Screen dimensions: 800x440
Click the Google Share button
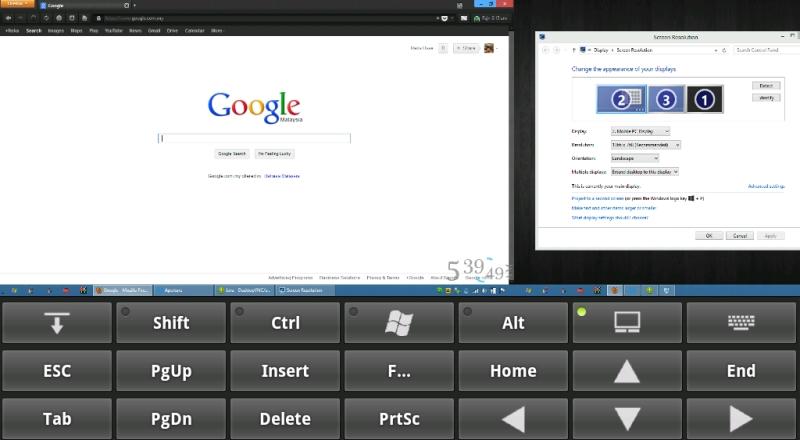coord(467,48)
